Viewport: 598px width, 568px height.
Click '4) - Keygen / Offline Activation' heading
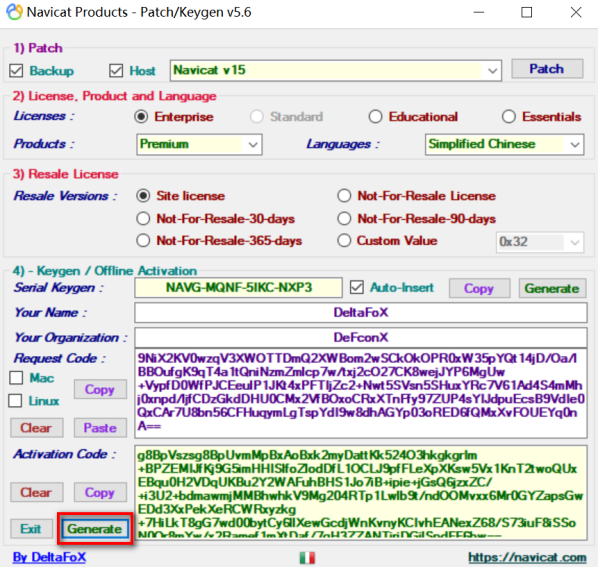105,271
